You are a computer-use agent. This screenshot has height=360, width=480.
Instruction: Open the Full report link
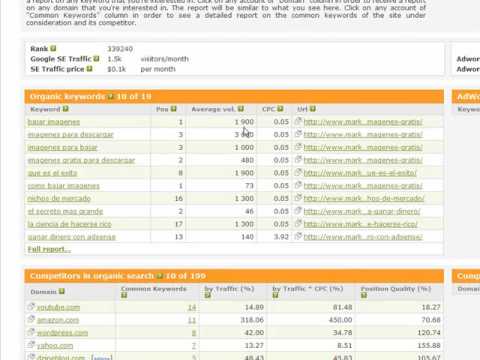click(49, 249)
